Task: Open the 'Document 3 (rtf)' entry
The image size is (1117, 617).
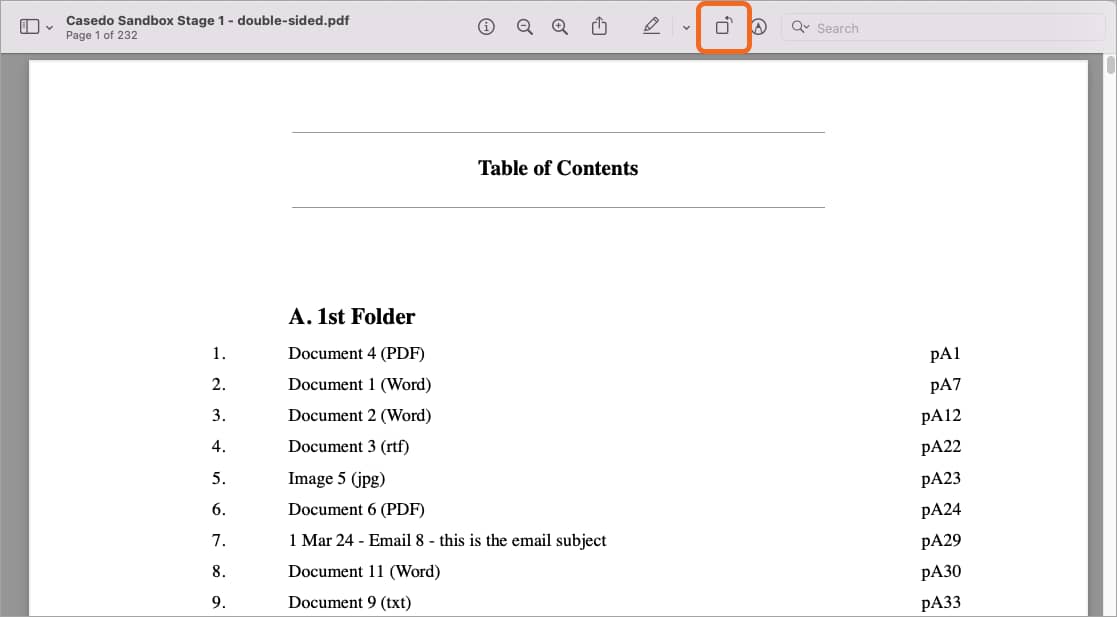Action: click(348, 447)
